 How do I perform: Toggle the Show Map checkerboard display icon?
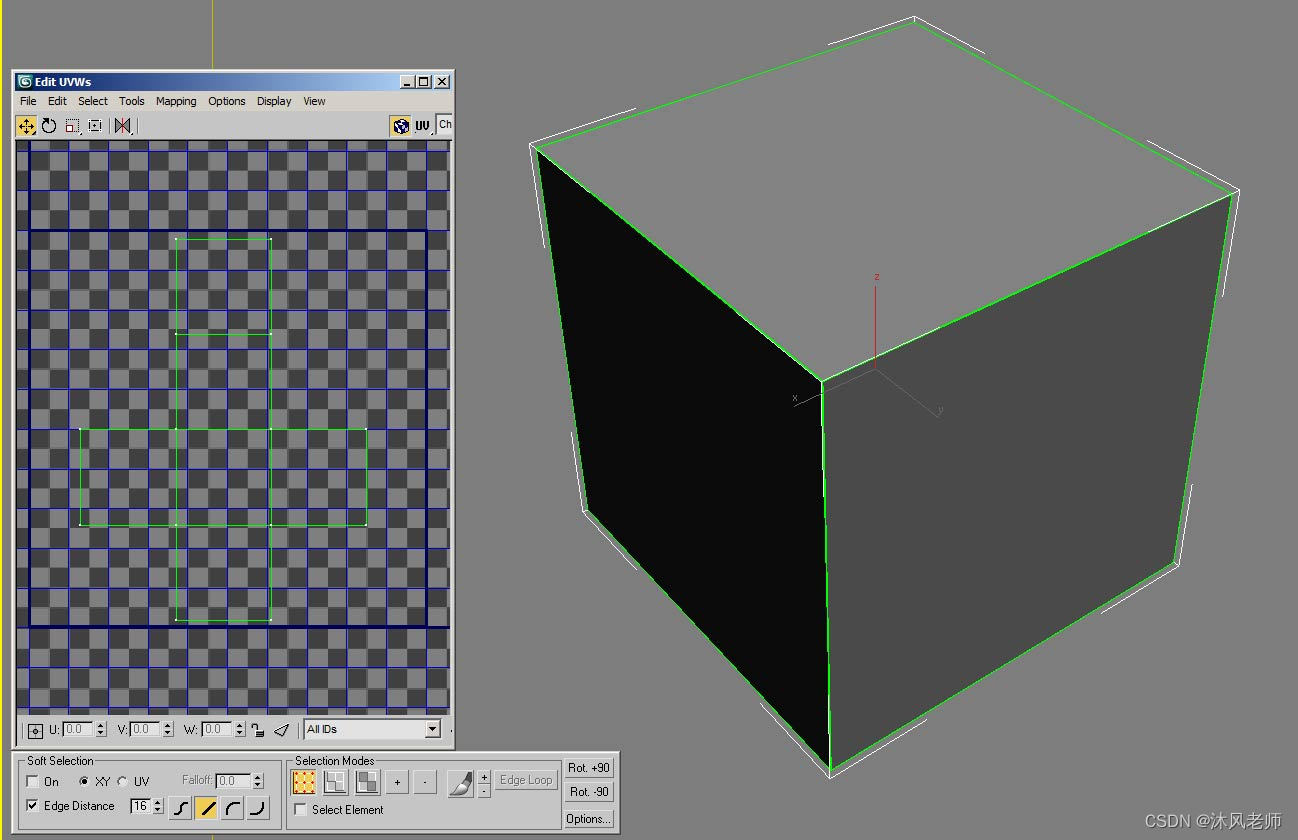tap(401, 124)
